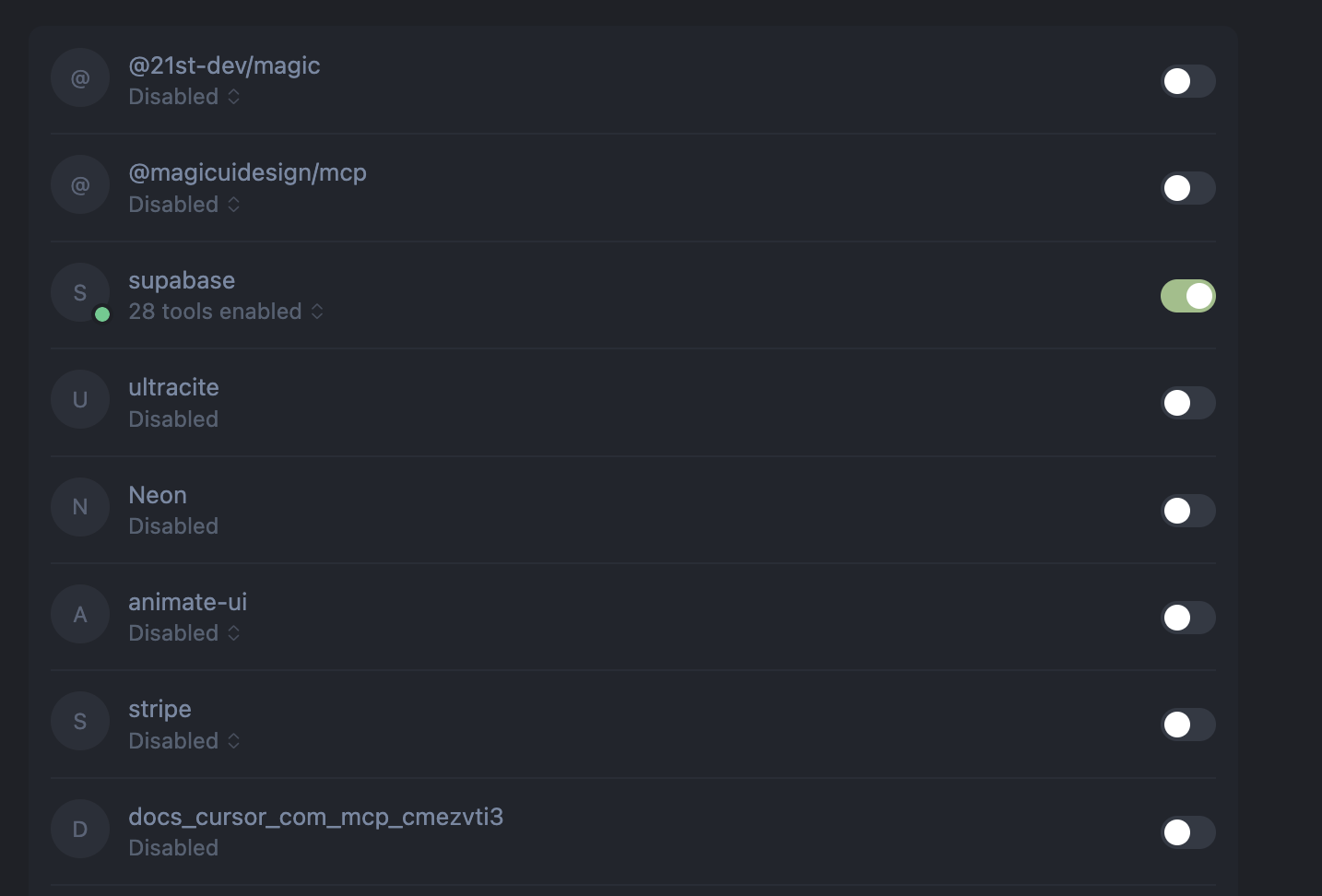Click the Neon N avatar icon
Viewport: 1322px width, 896px height.
tap(80, 507)
